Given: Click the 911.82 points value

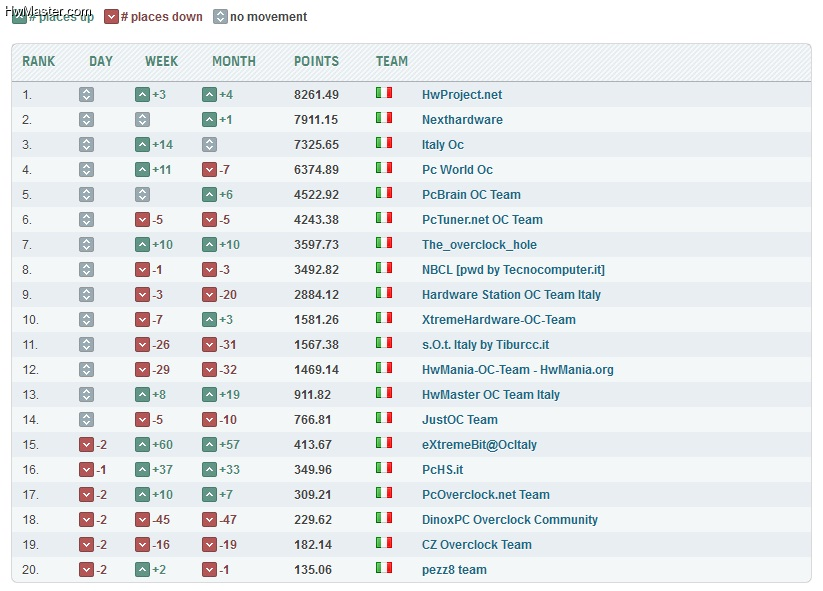Looking at the screenshot, I should [312, 395].
